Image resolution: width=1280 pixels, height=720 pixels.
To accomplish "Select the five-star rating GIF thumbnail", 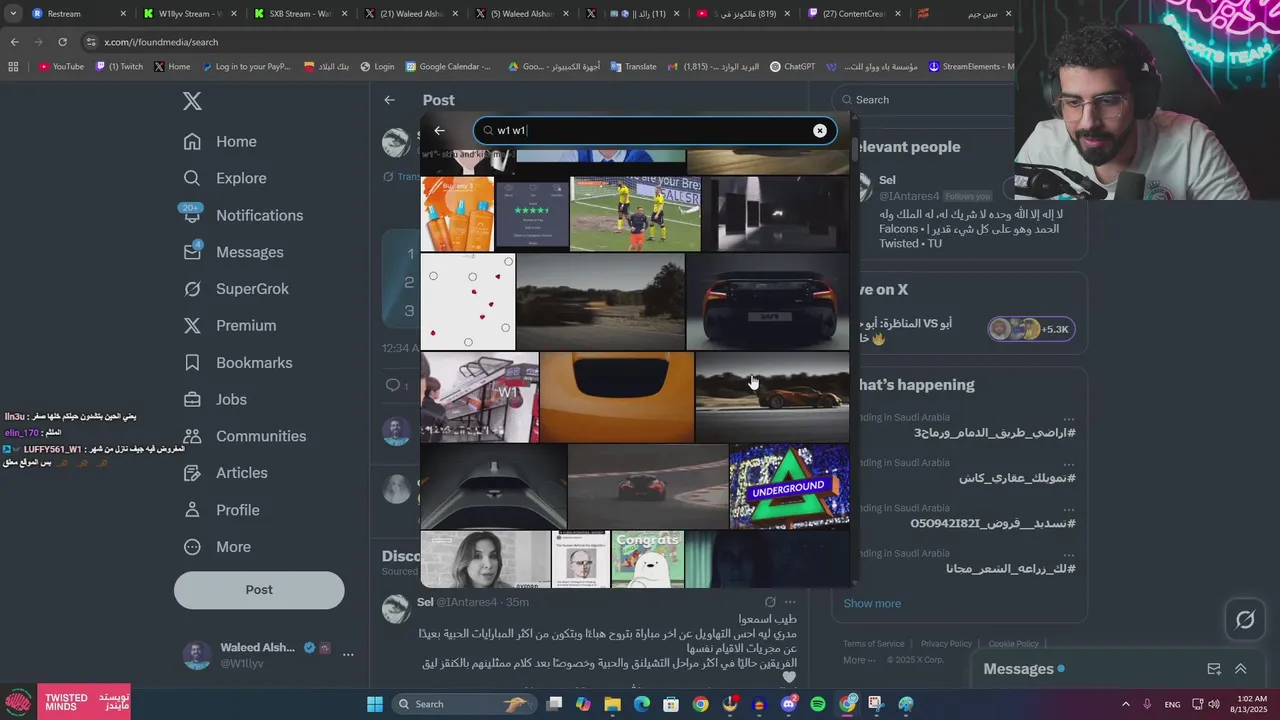I will click(x=532, y=213).
